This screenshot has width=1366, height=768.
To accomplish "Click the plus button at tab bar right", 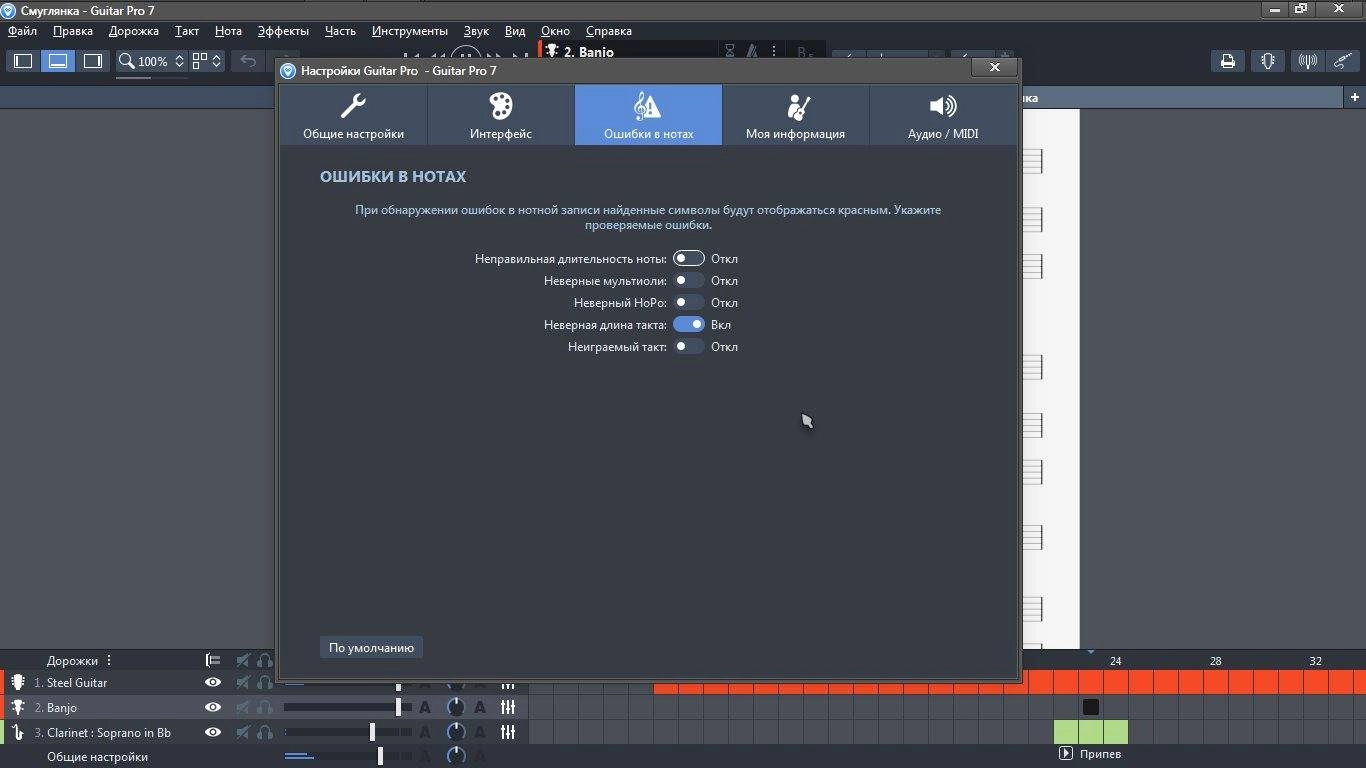I will (1355, 97).
